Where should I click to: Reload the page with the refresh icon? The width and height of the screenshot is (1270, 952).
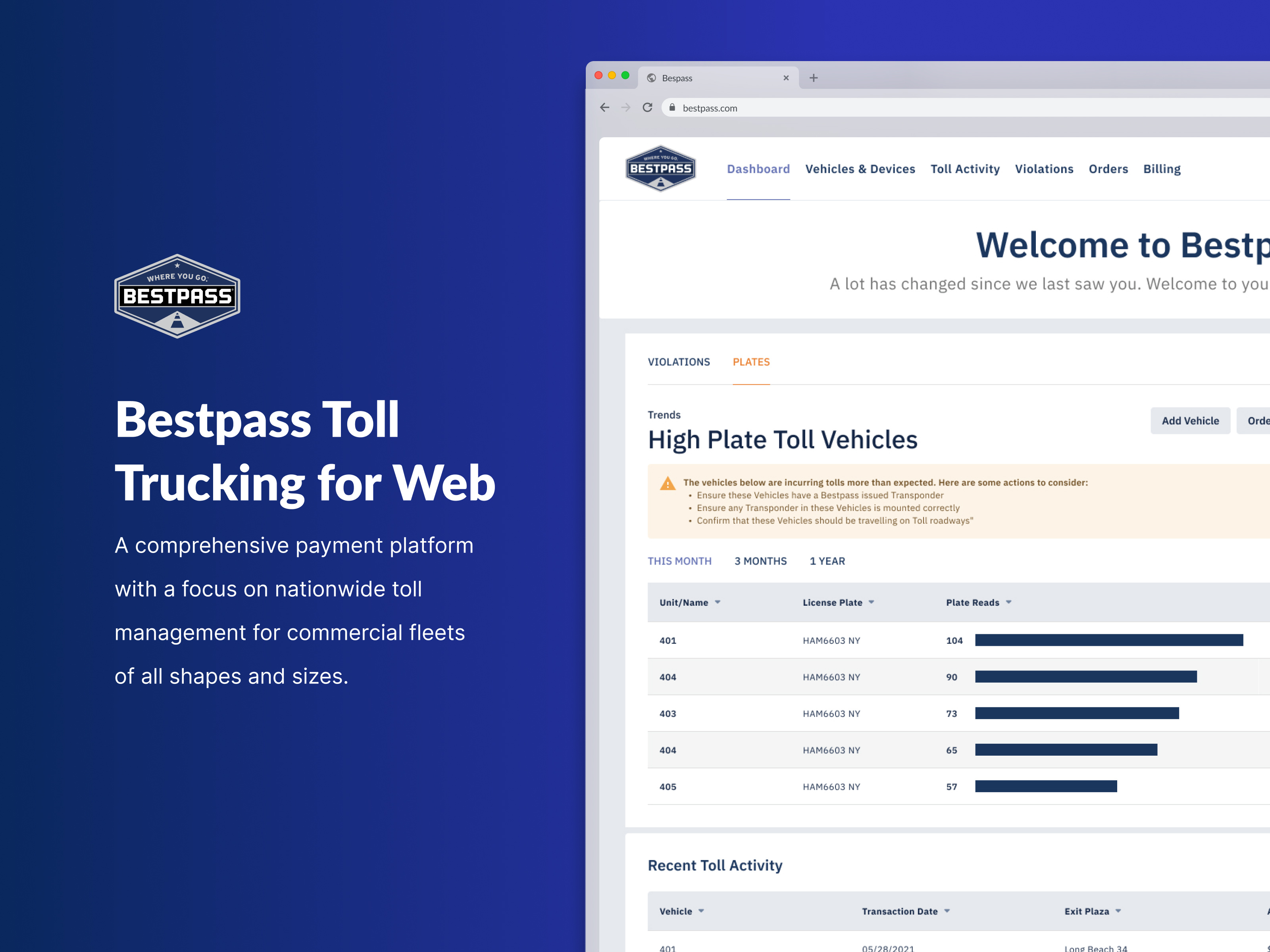(648, 107)
